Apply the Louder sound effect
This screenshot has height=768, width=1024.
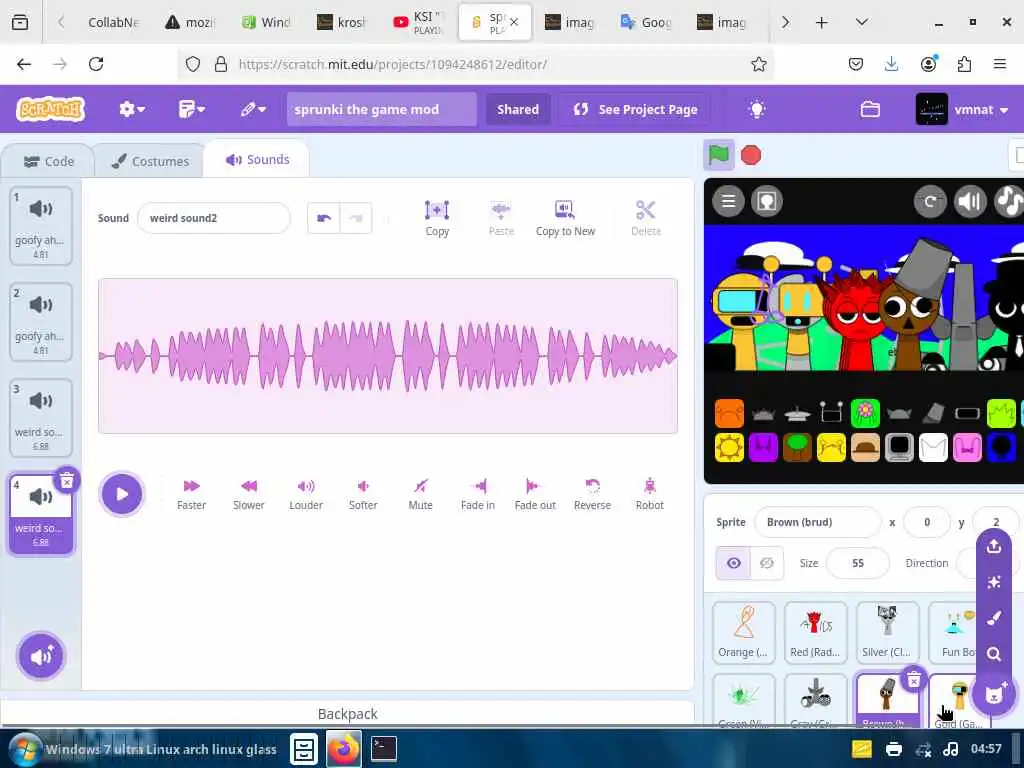coord(306,494)
